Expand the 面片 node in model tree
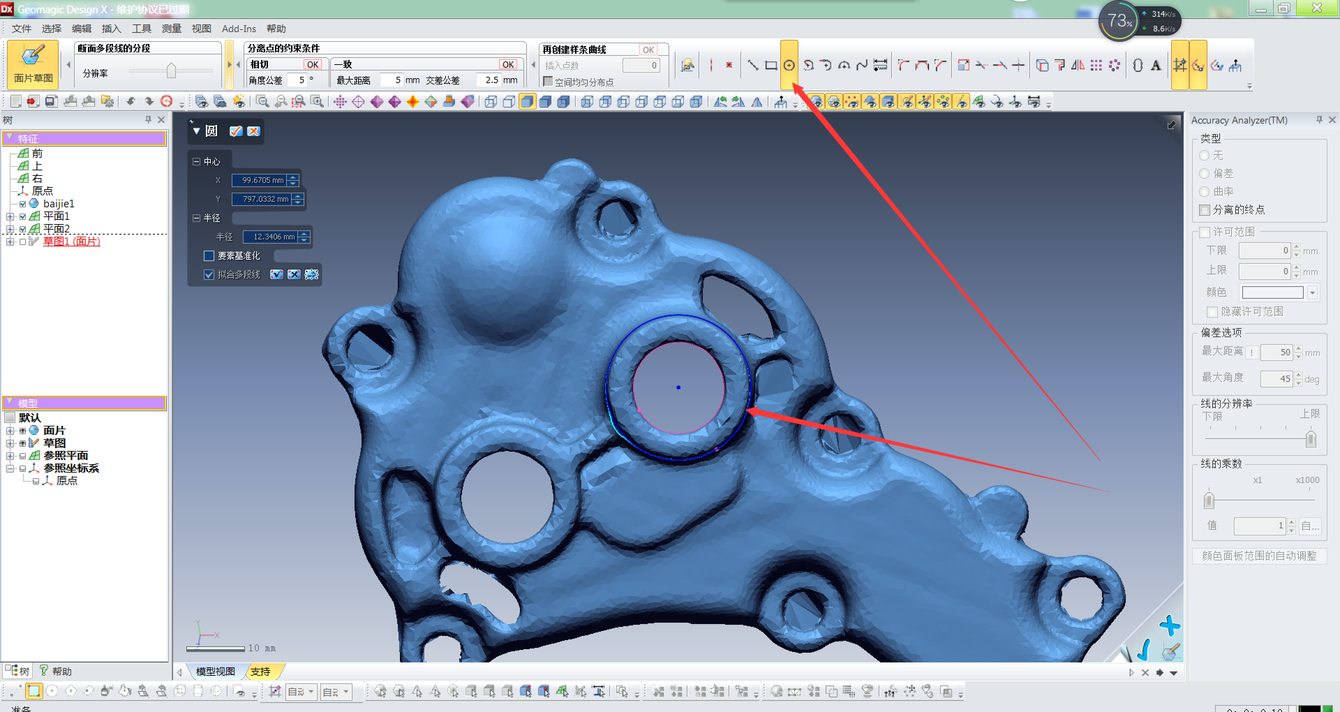The width and height of the screenshot is (1340, 712). 10,430
